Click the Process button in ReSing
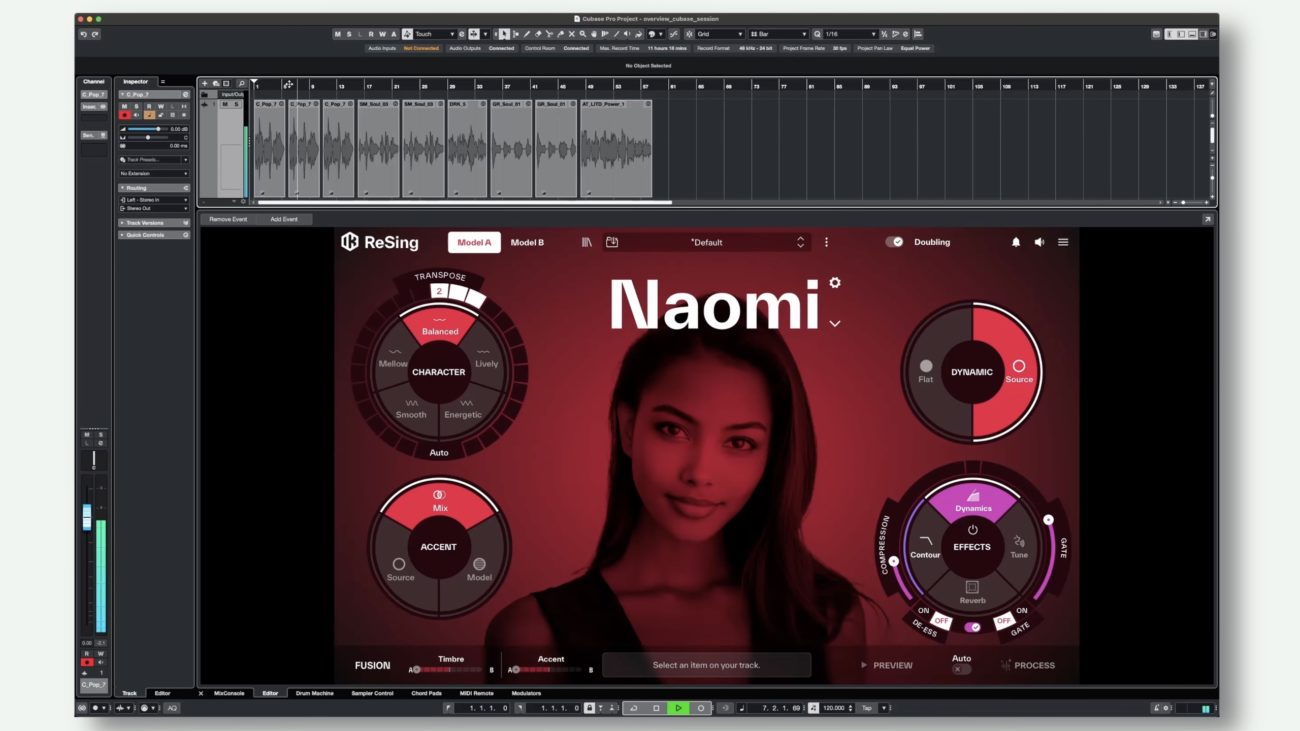 (x=1027, y=665)
